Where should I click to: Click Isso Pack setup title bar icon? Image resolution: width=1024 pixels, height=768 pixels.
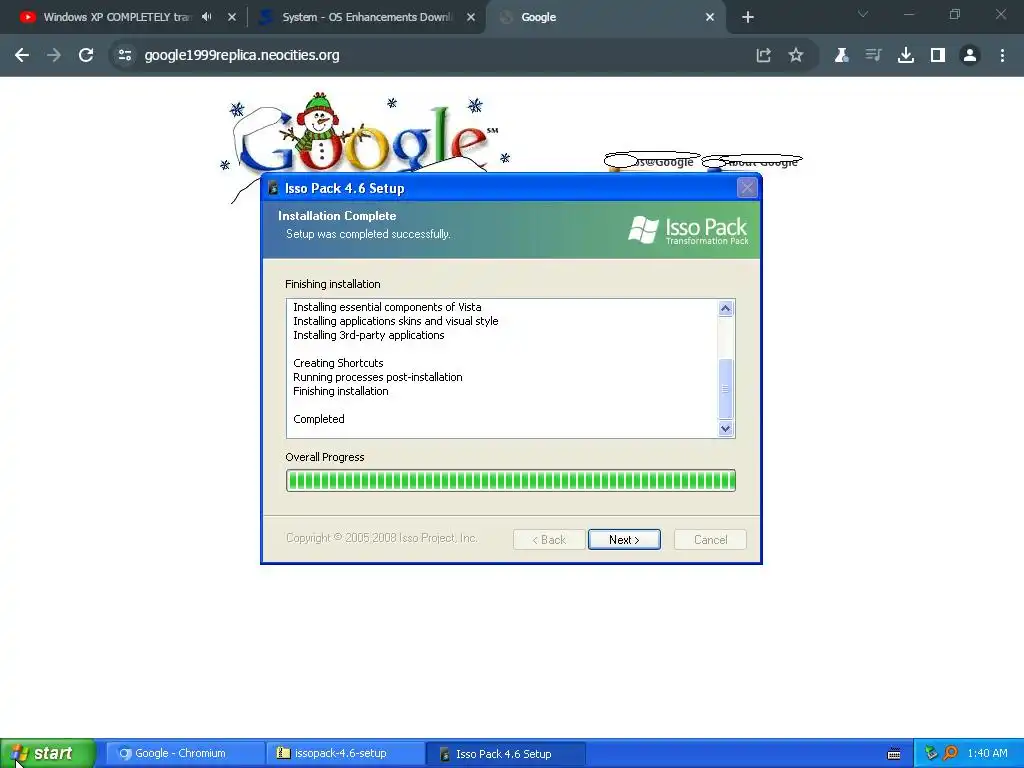(x=273, y=188)
